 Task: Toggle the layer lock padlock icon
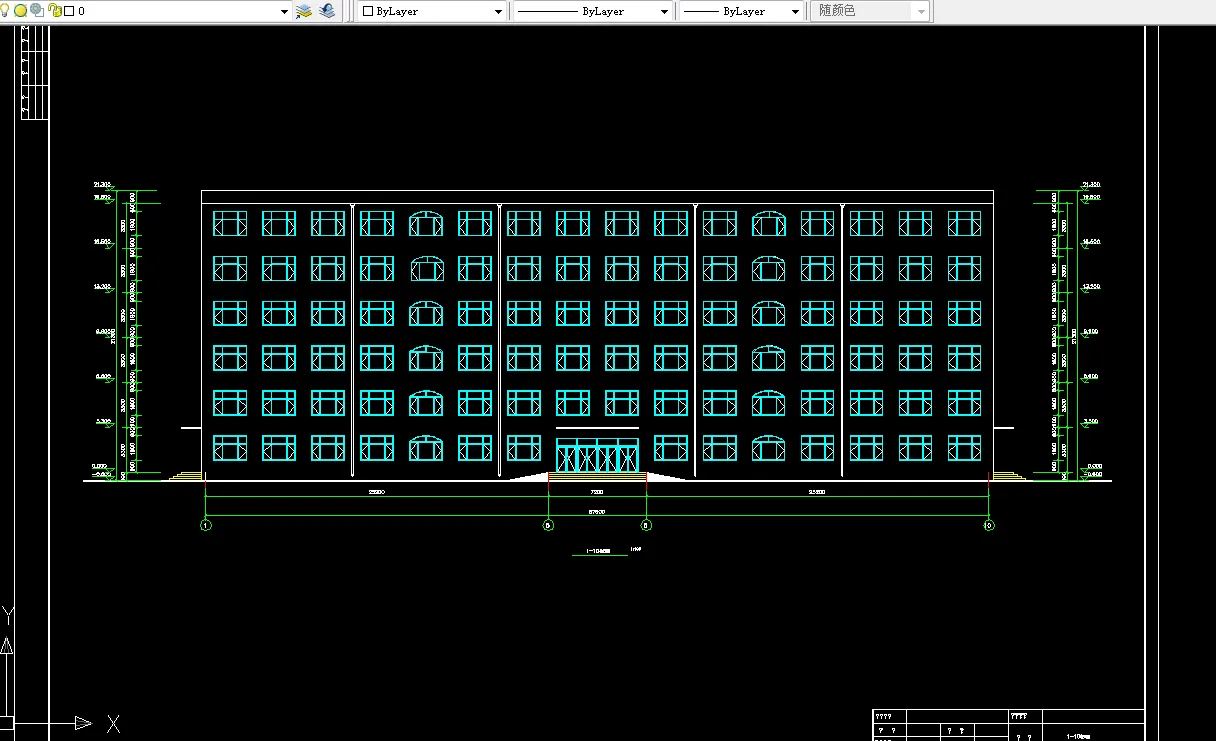[x=54, y=11]
